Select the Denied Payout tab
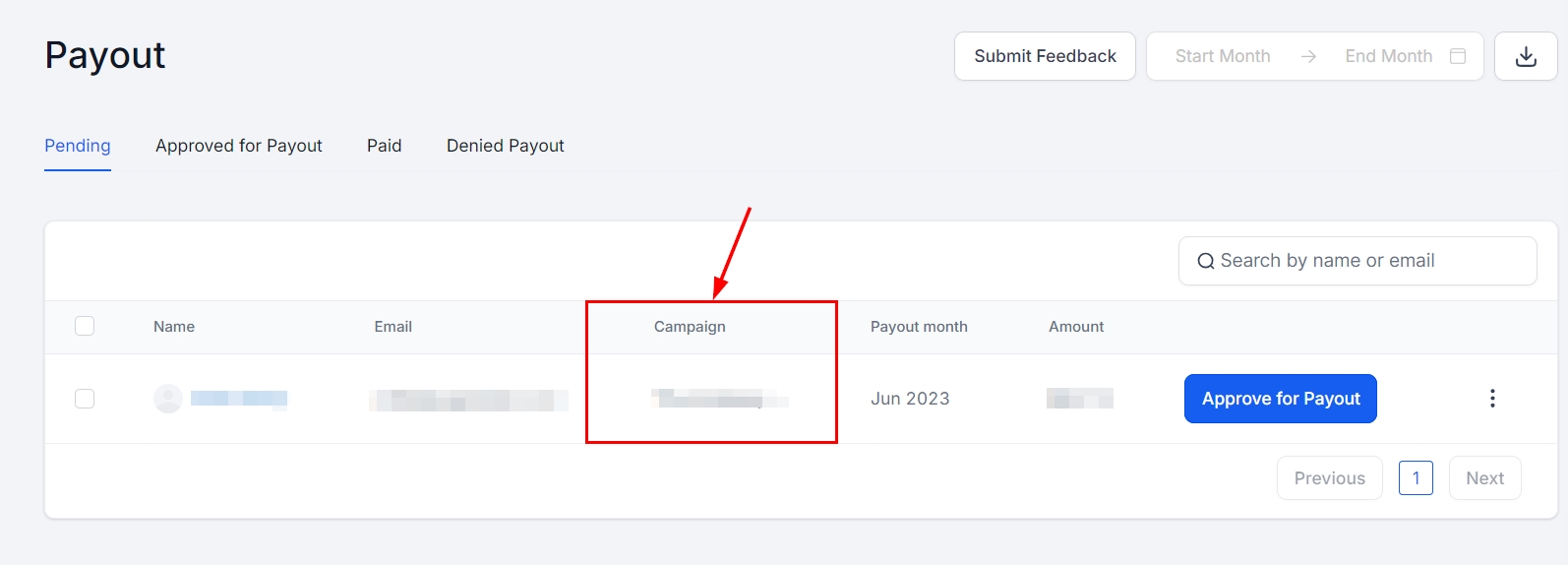The image size is (1568, 565). click(x=506, y=146)
